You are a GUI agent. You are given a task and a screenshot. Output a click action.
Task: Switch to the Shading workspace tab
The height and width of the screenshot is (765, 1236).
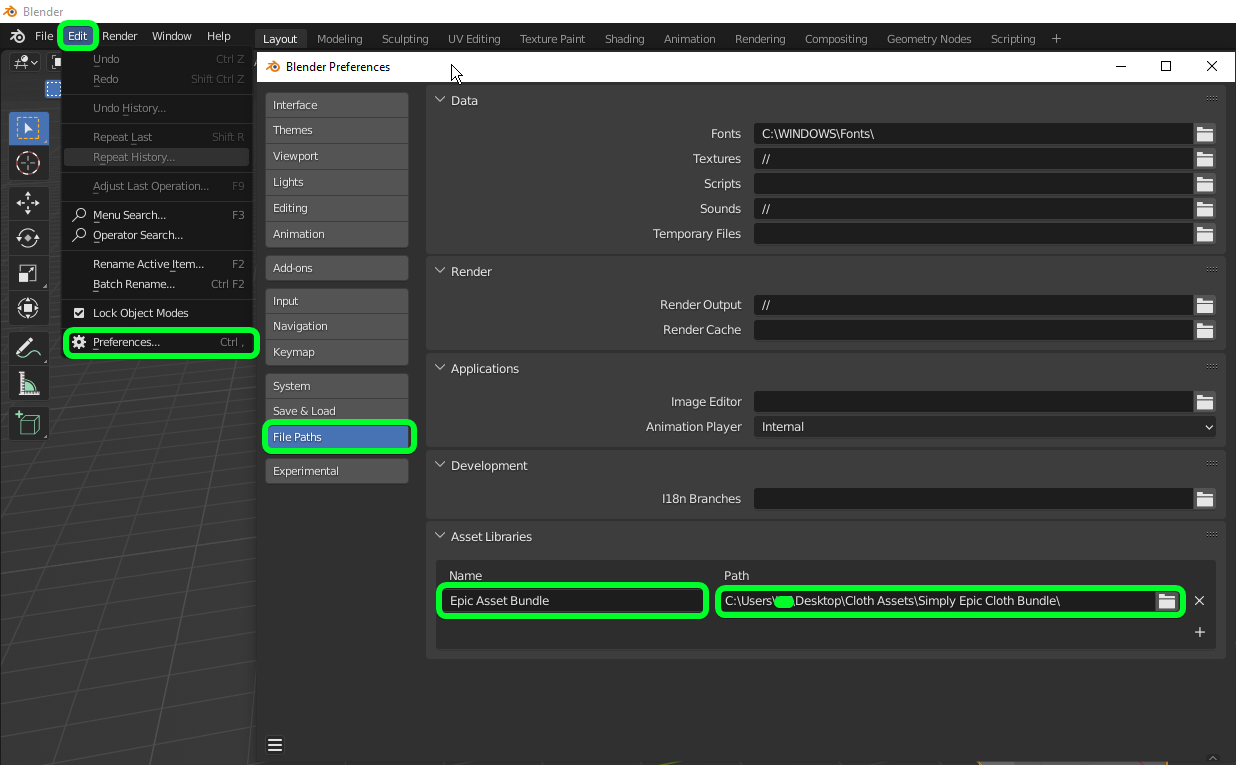coord(624,39)
